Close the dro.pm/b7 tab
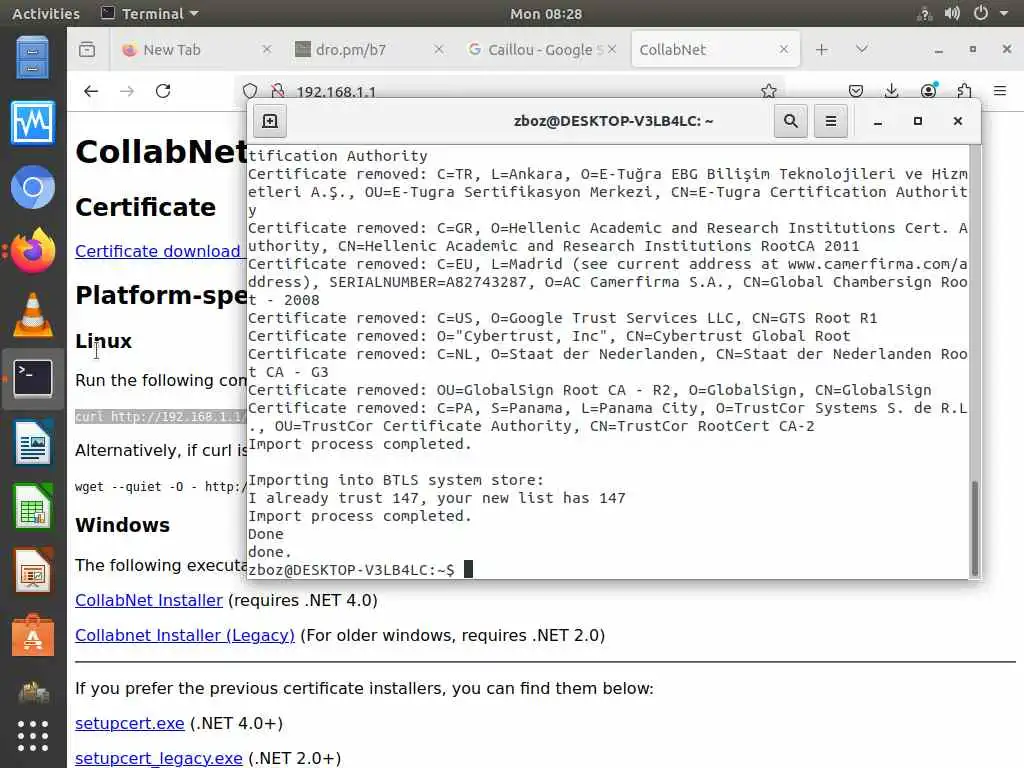Viewport: 1024px width, 768px height. point(439,49)
